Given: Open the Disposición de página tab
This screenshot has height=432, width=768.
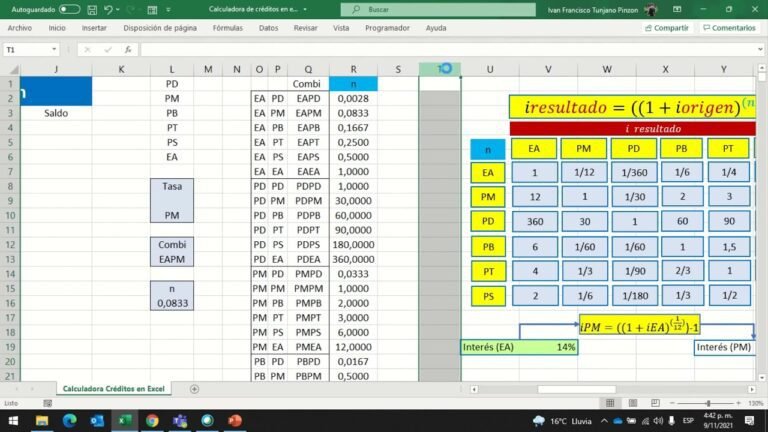Looking at the screenshot, I should 160,28.
